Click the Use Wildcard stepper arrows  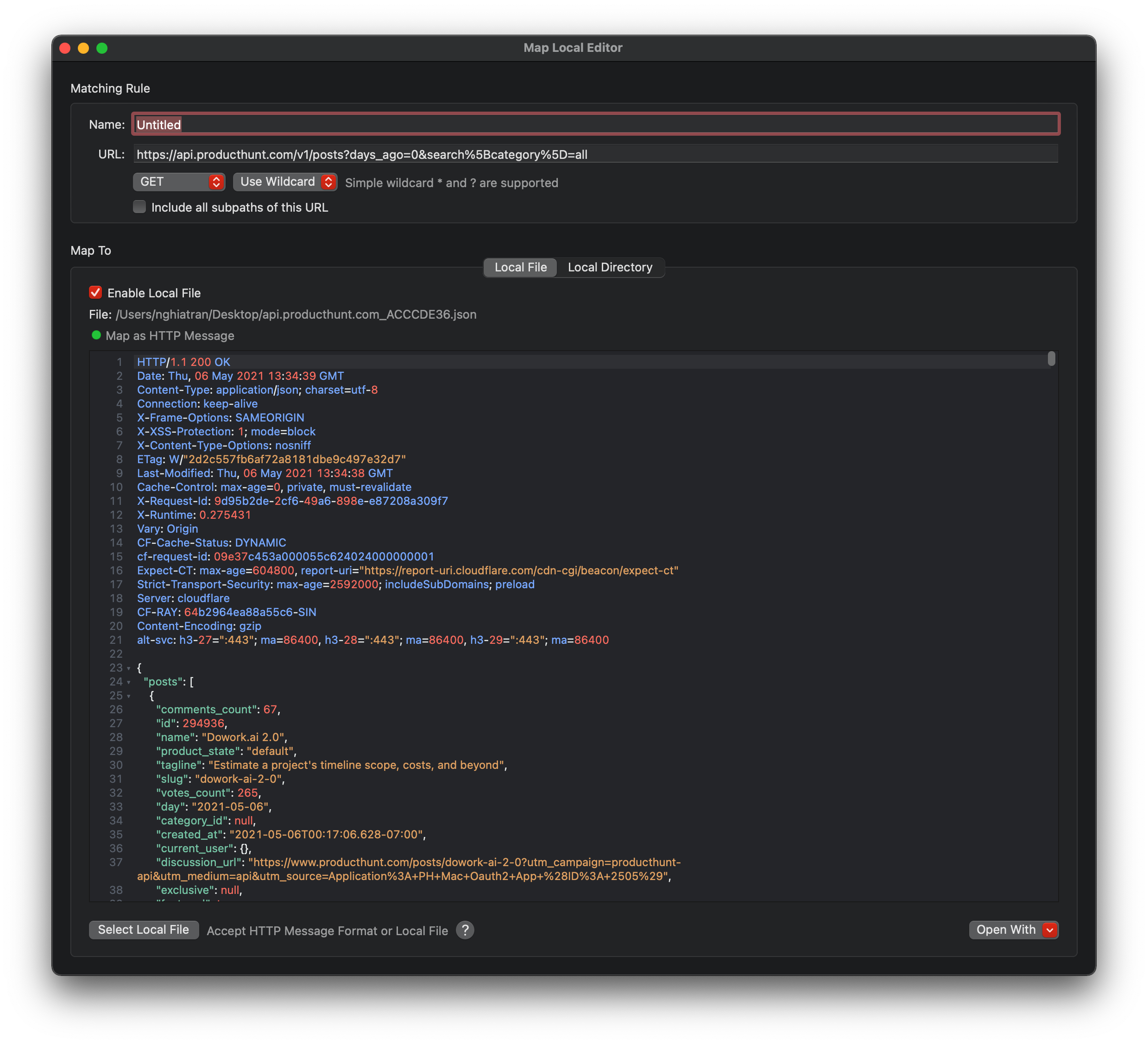(x=328, y=182)
